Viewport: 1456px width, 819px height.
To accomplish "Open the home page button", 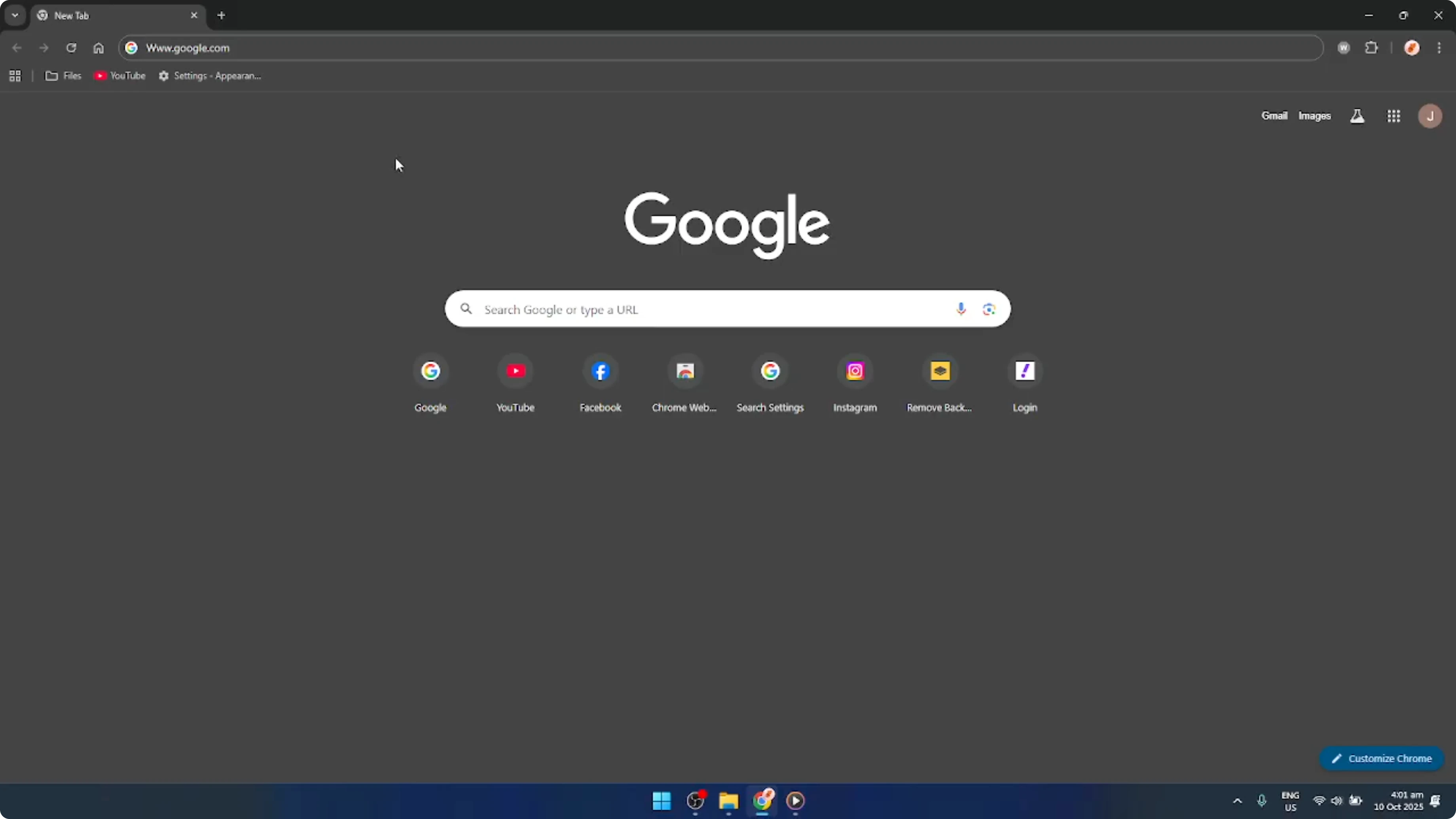I will [x=99, y=48].
